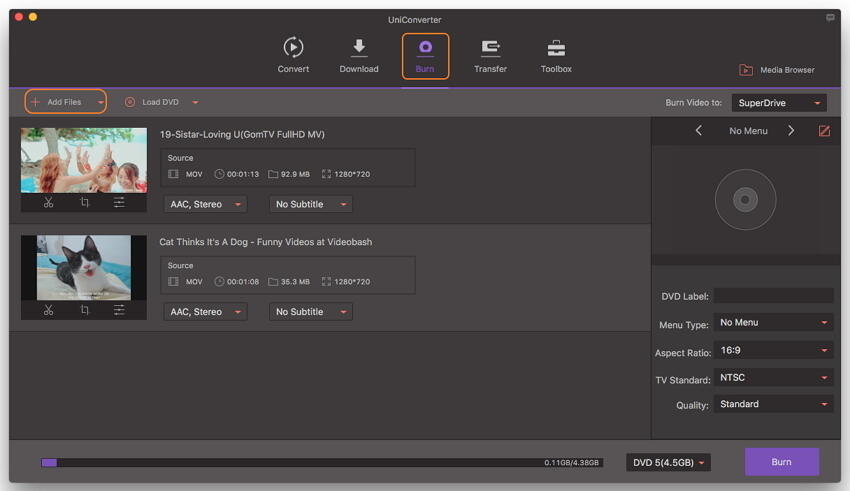Open audio track dropdown for Cat video

[x=205, y=312]
